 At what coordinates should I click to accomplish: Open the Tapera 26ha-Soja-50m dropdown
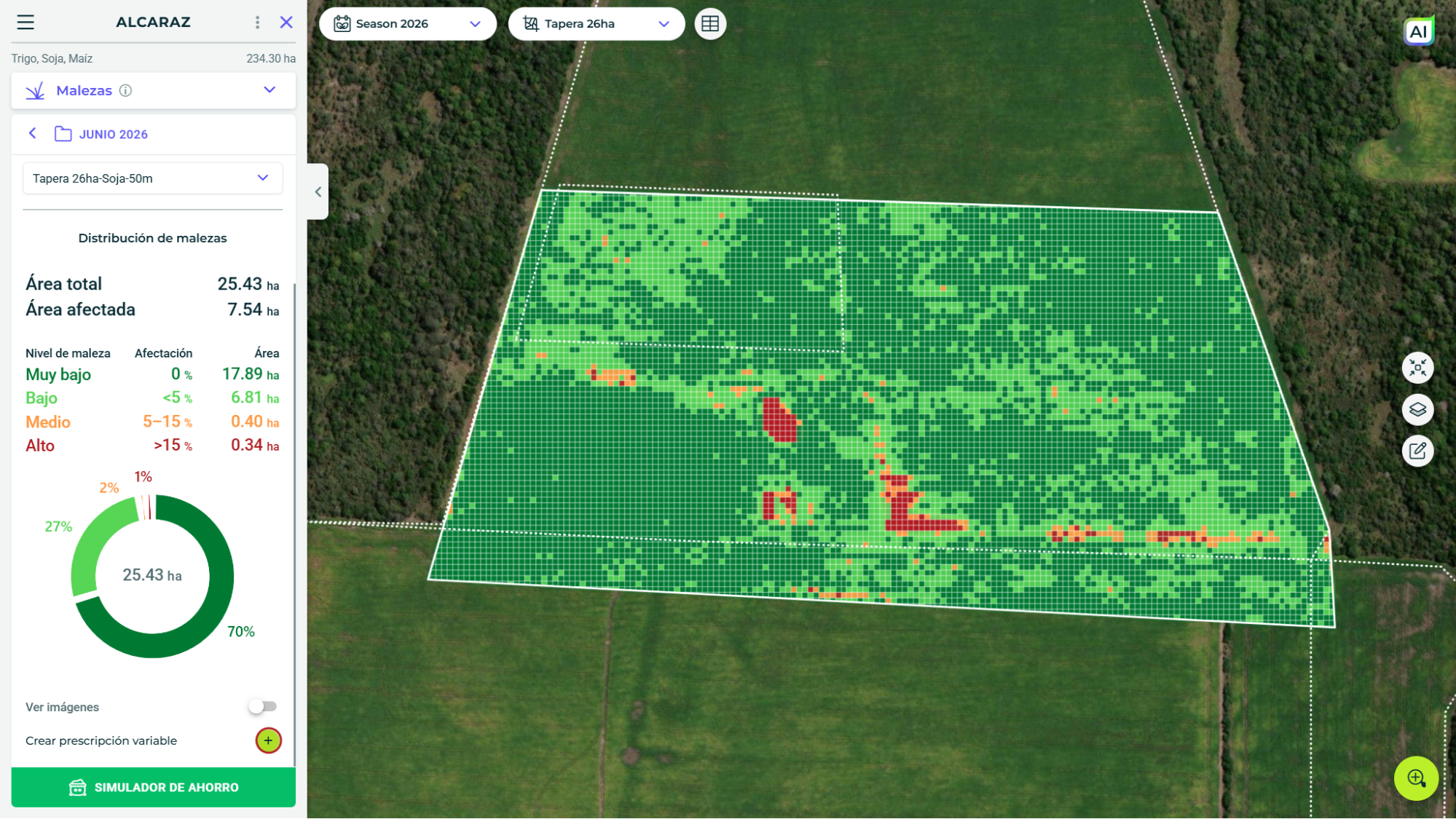tap(152, 178)
